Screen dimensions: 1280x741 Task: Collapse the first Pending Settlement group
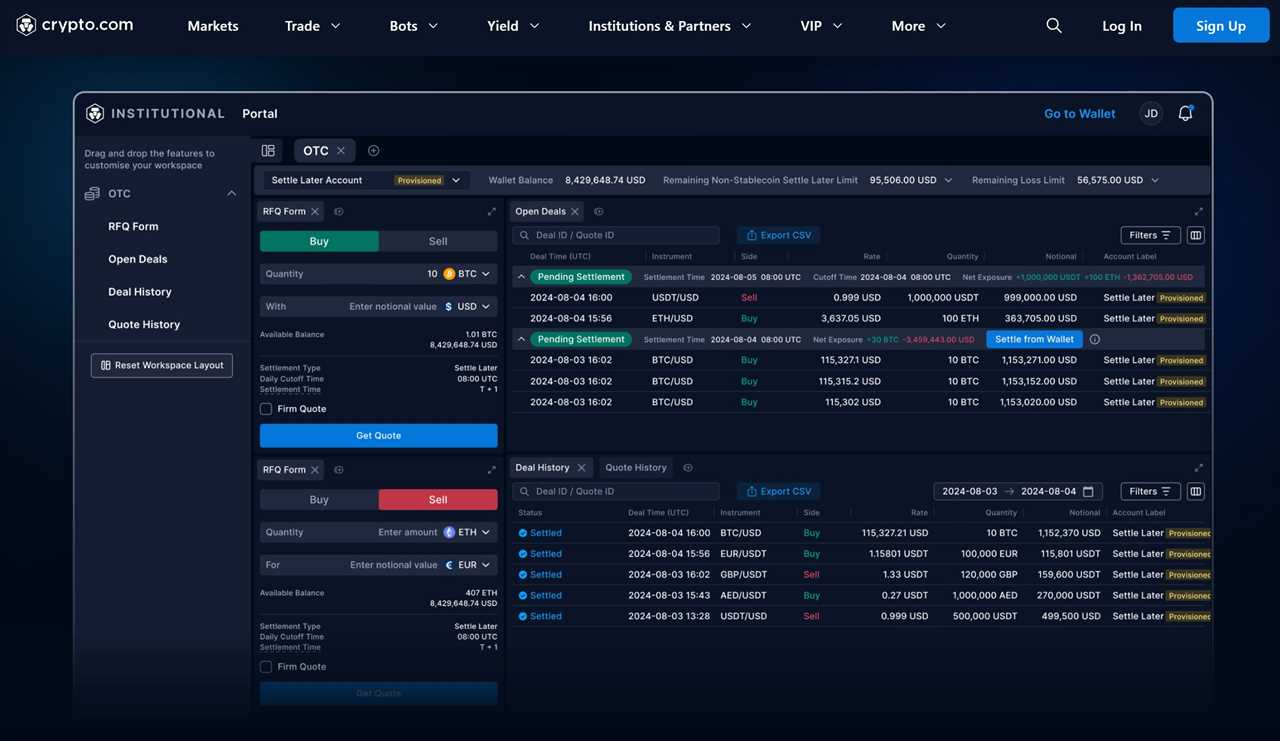[520, 275]
